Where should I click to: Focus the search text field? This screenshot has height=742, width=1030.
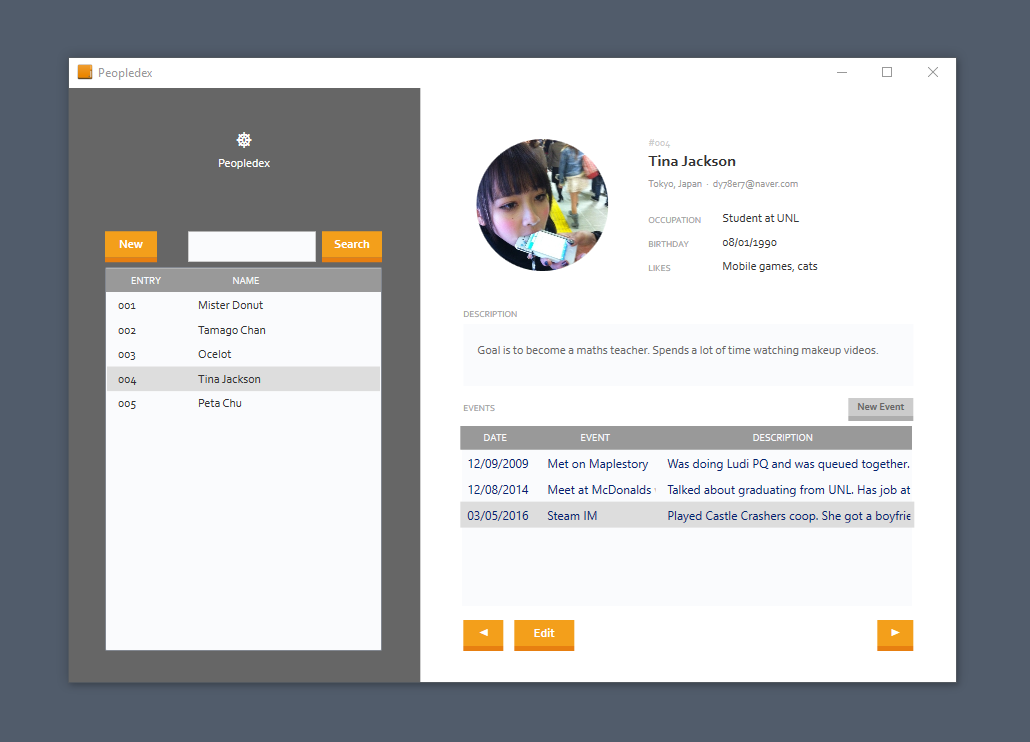252,246
